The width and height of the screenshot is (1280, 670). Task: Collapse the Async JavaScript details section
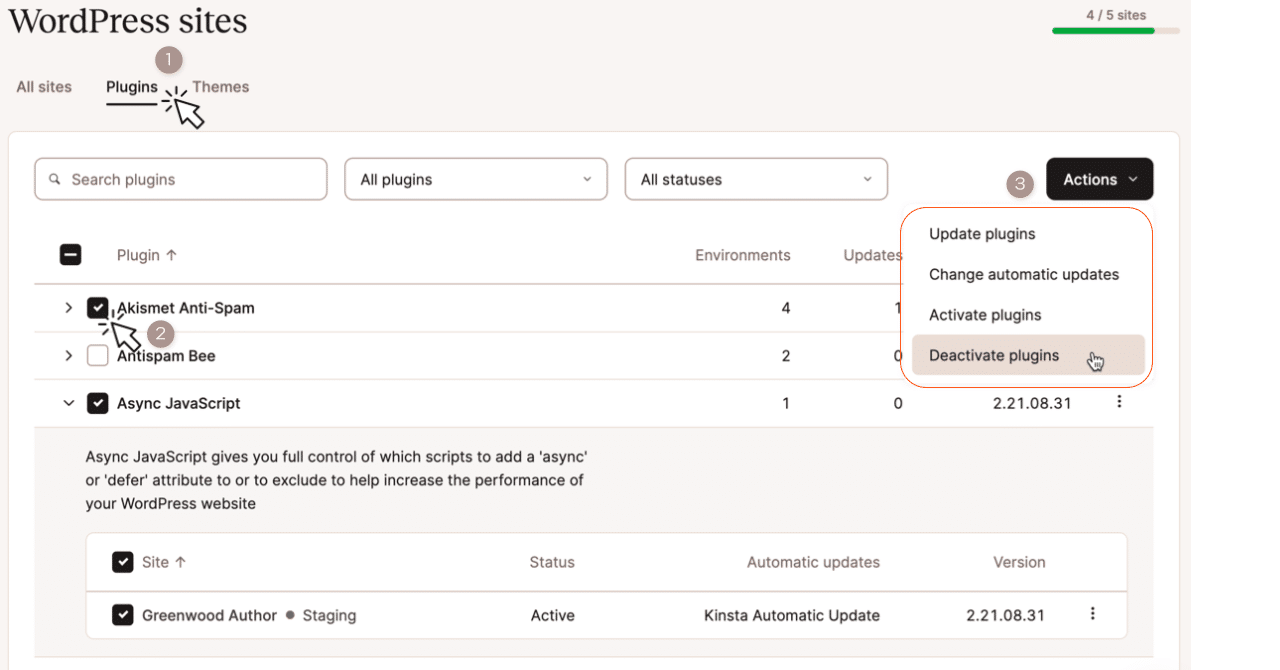click(68, 402)
